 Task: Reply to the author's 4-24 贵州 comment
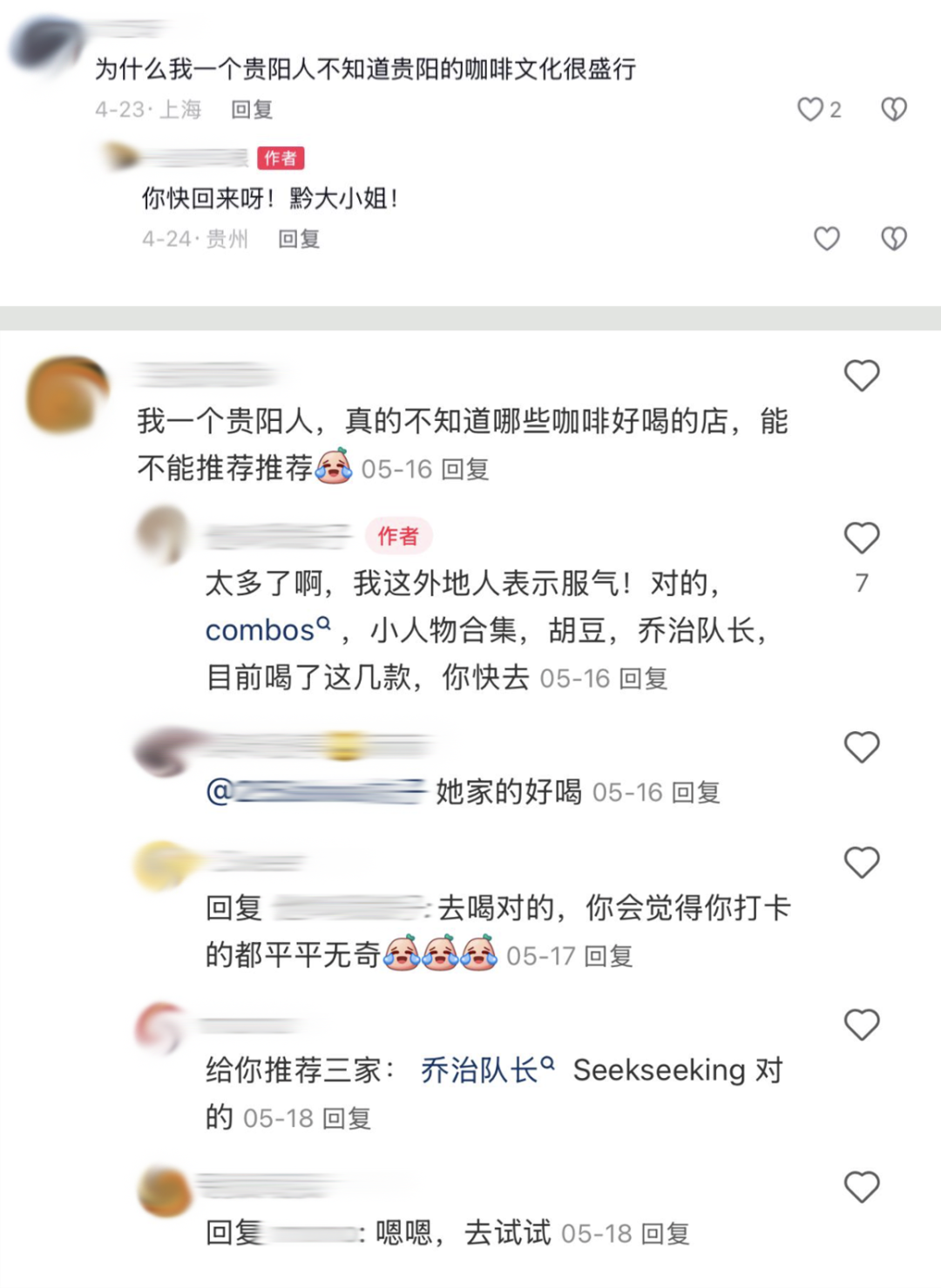pos(299,239)
